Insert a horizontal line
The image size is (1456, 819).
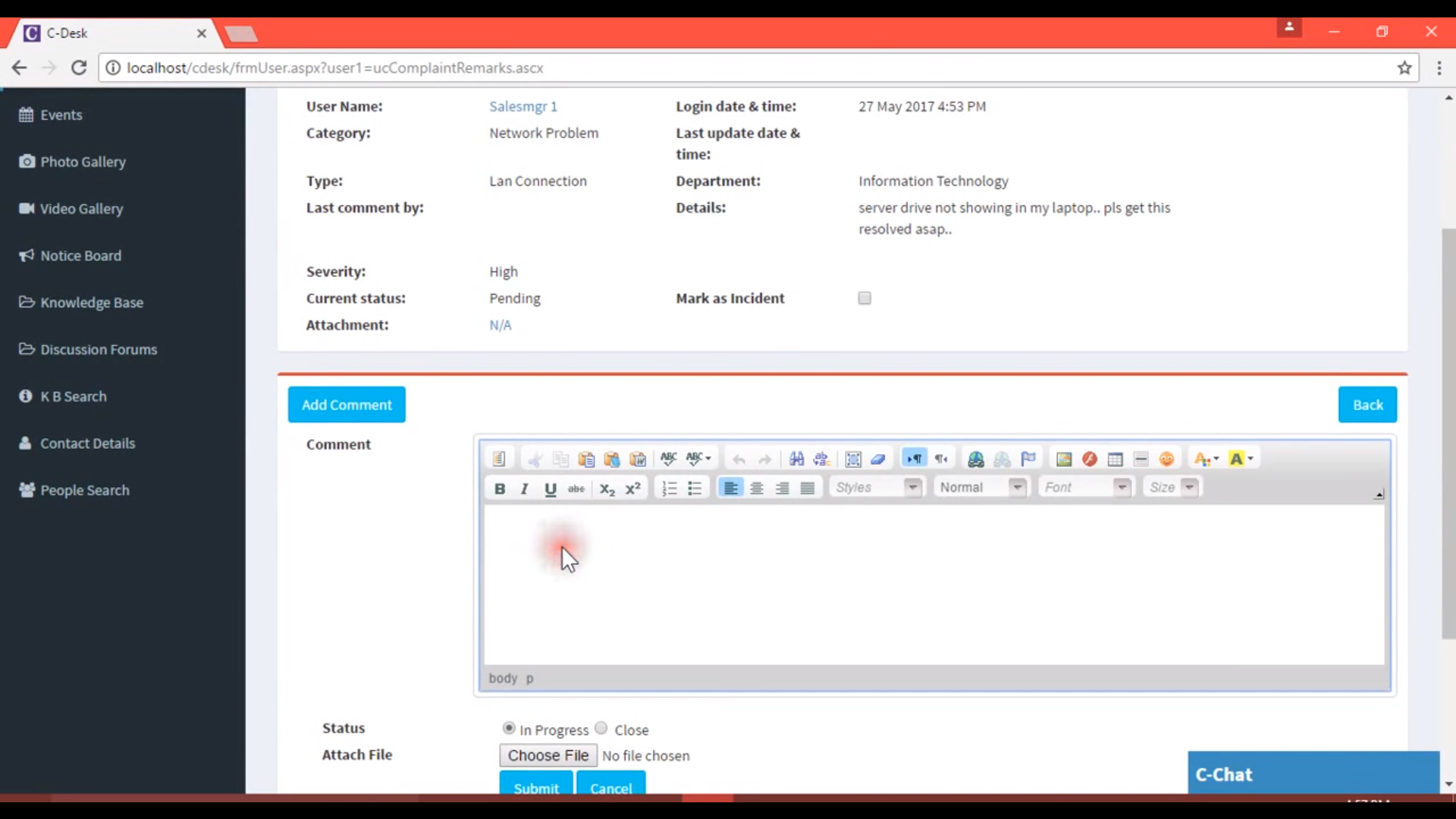1142,459
